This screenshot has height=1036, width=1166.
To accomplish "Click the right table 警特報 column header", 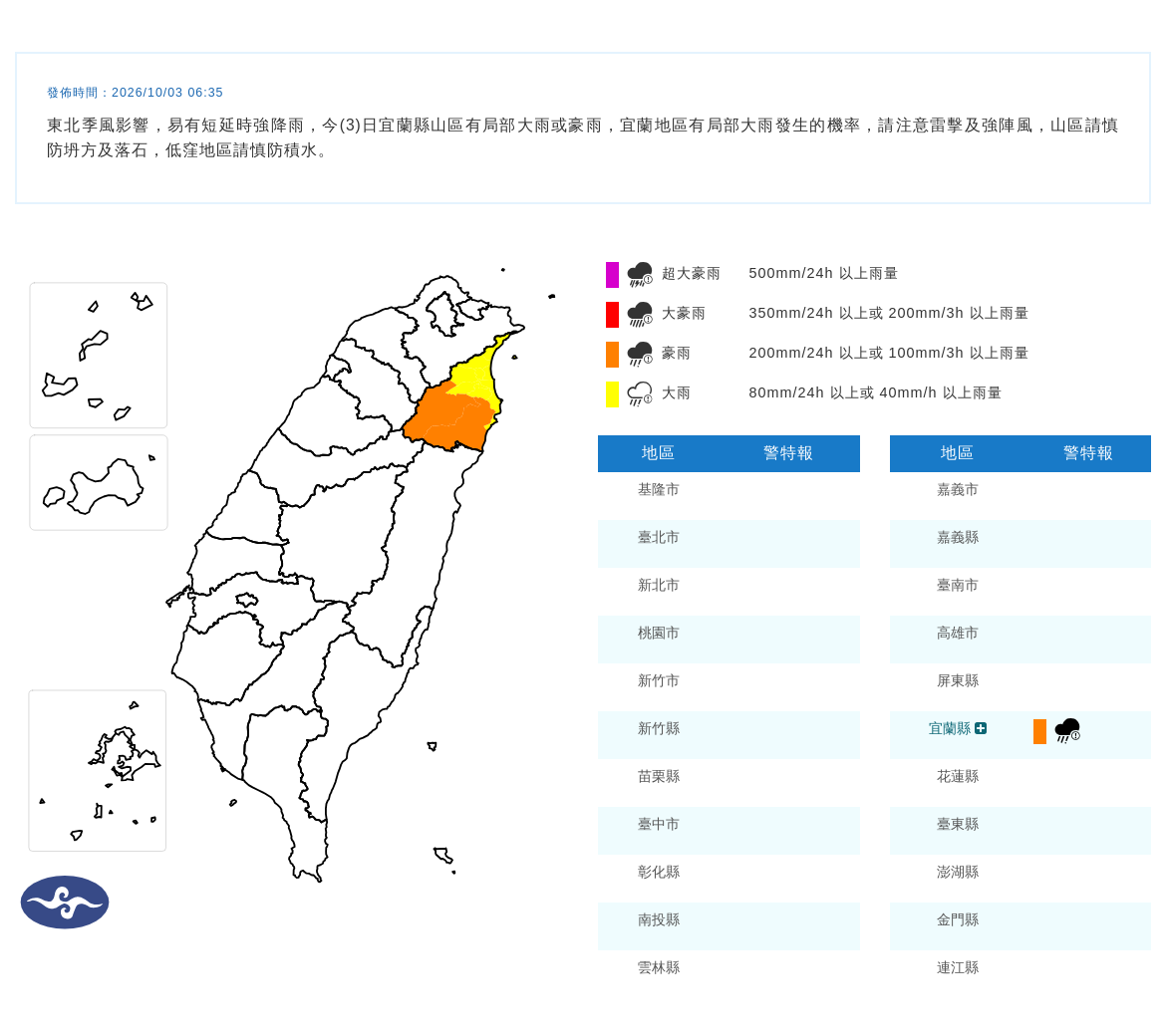I will click(1088, 453).
